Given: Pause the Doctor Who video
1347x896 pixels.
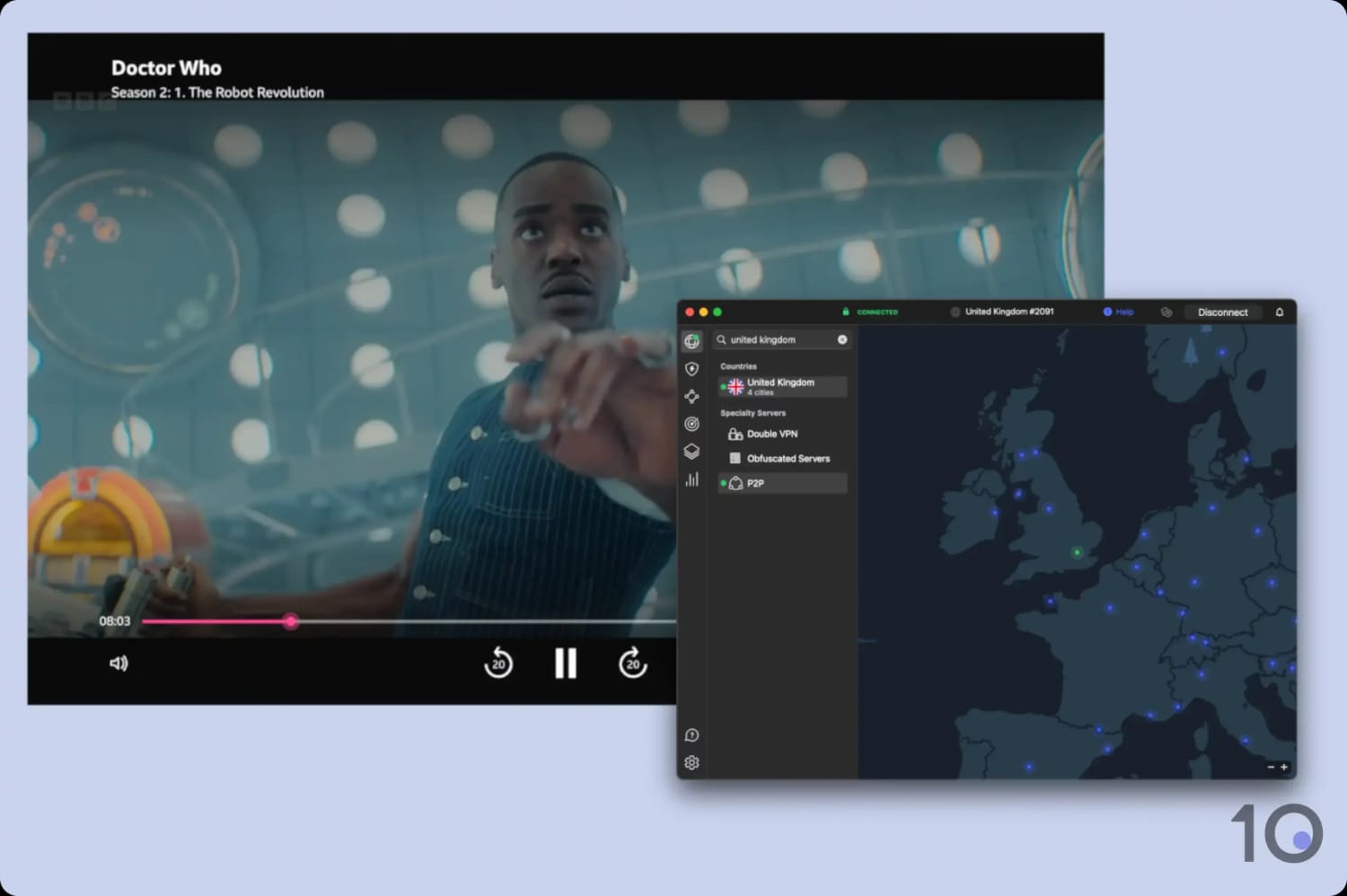Looking at the screenshot, I should [x=566, y=663].
